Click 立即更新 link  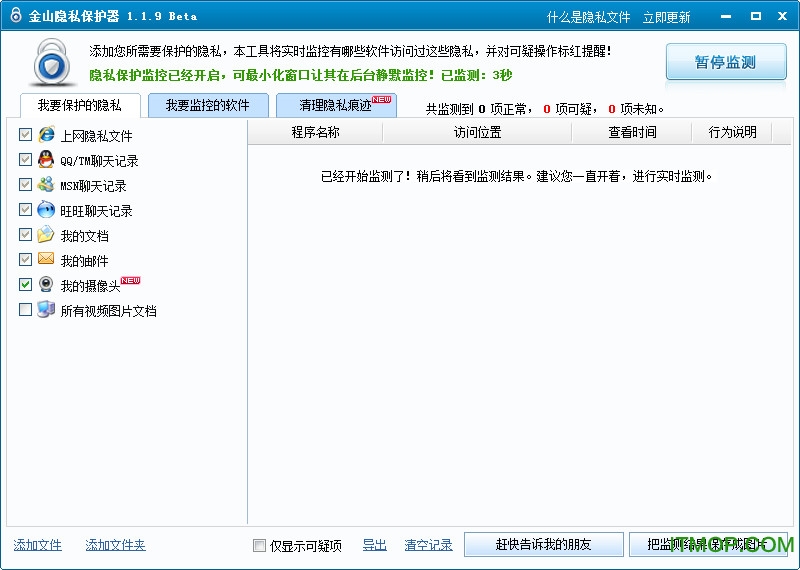(666, 17)
